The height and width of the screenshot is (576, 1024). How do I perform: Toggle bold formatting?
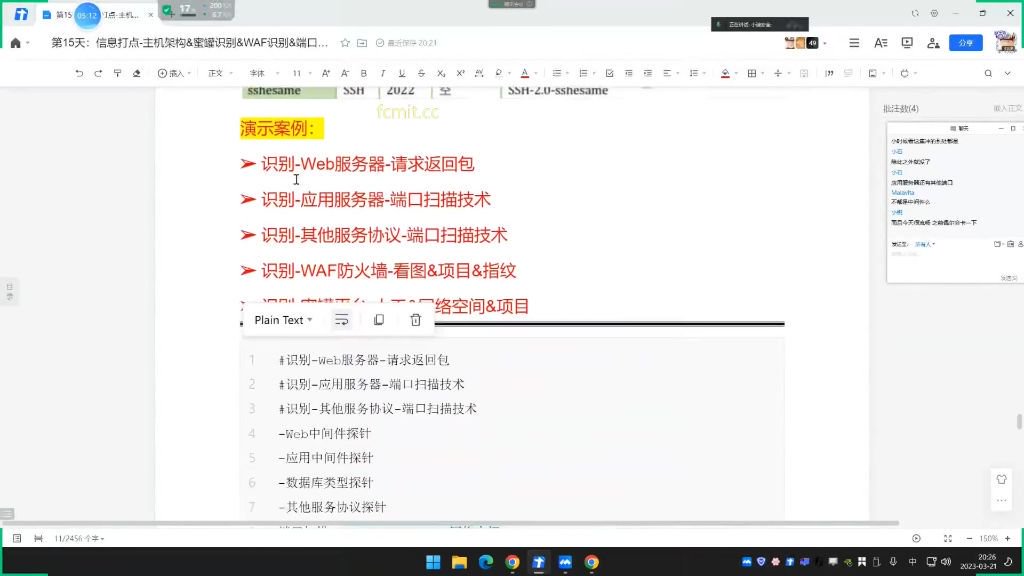pyautogui.click(x=364, y=73)
